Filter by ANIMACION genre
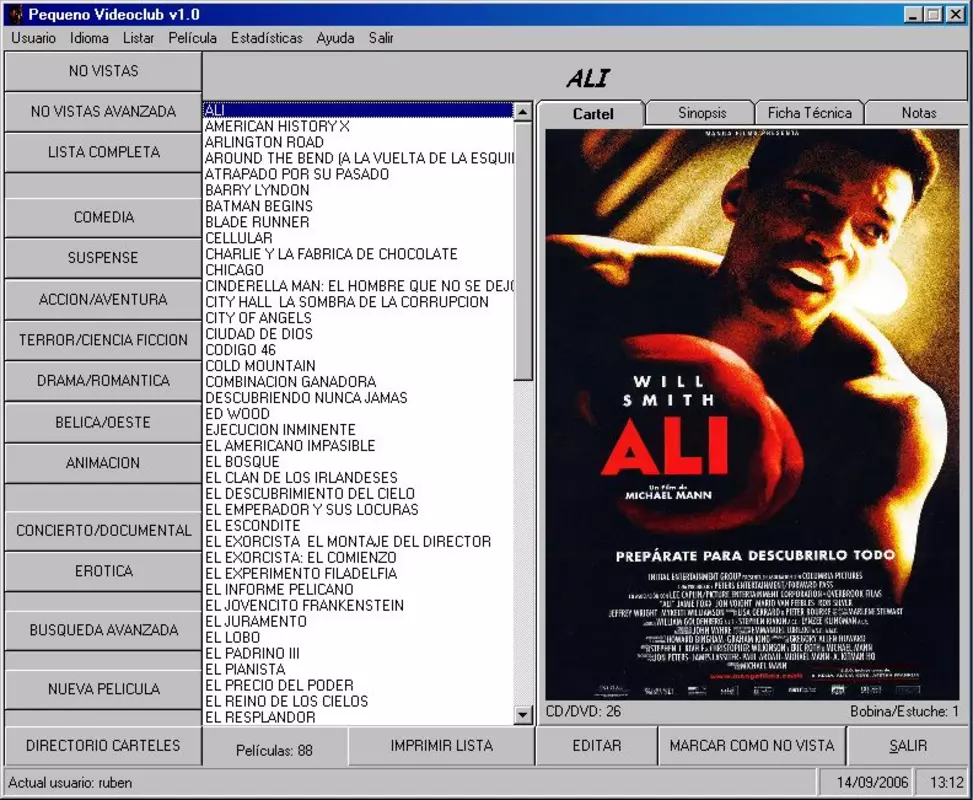Viewport: 973px width, 800px height. [103, 463]
